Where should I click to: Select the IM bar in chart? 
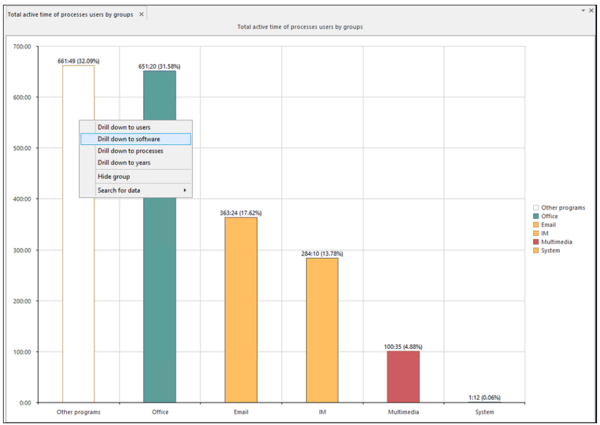[322, 330]
